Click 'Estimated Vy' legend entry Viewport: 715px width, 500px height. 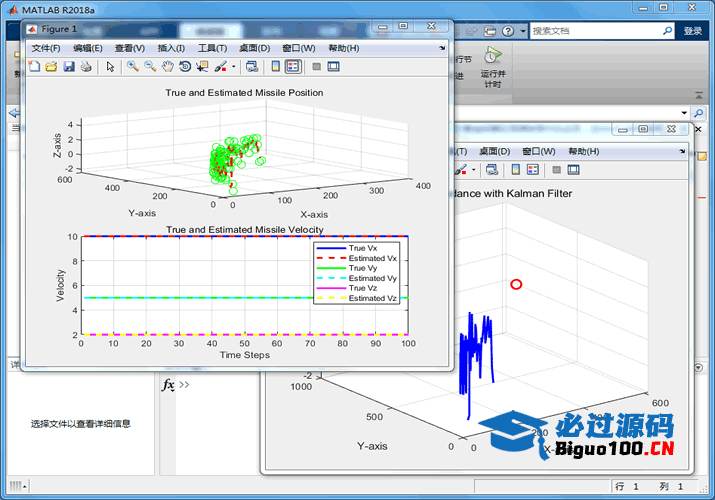pos(373,278)
